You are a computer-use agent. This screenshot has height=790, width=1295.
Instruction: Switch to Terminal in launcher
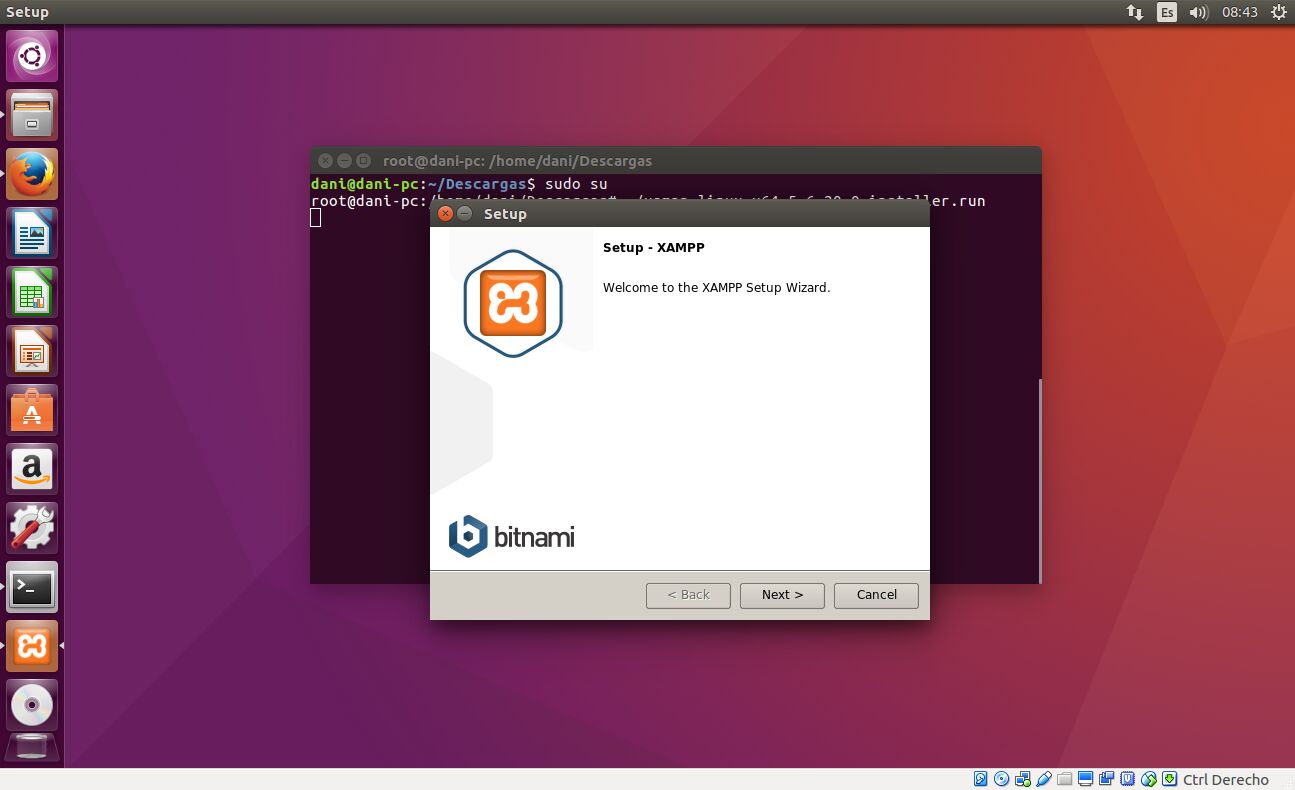coord(32,587)
